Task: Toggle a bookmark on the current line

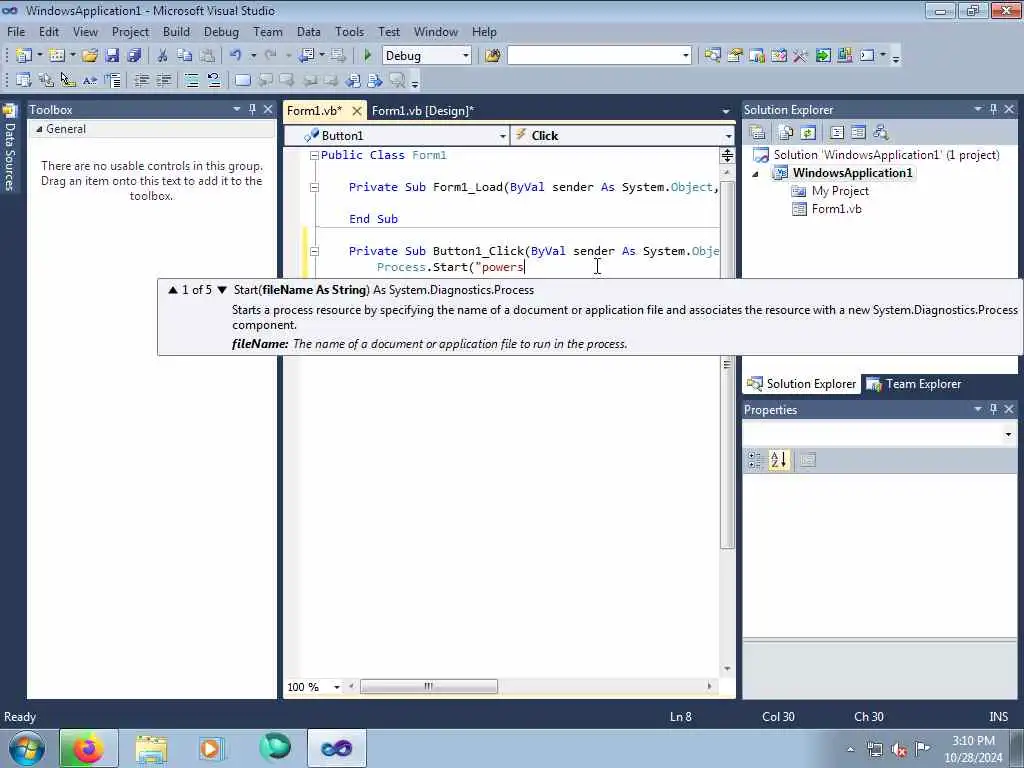Action: coord(242,80)
